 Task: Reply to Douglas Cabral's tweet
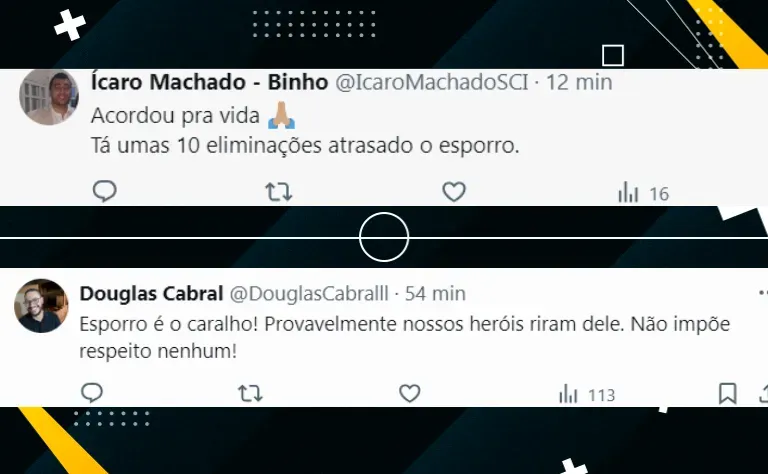coord(92,393)
